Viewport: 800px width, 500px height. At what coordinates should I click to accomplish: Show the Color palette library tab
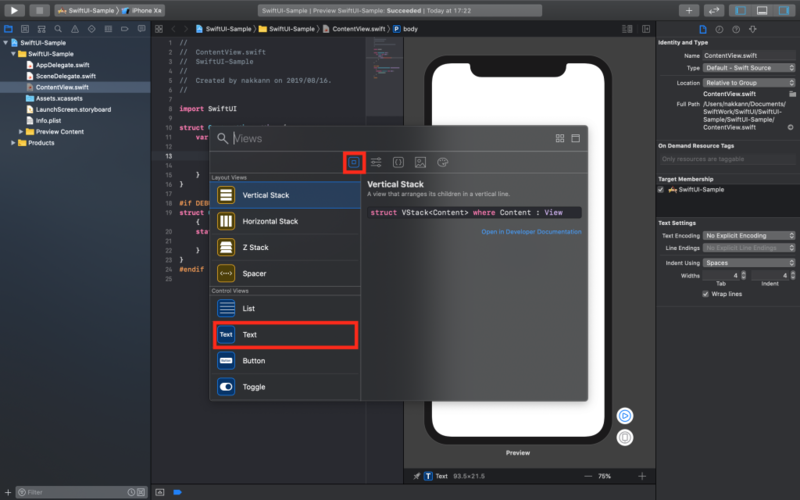point(442,162)
